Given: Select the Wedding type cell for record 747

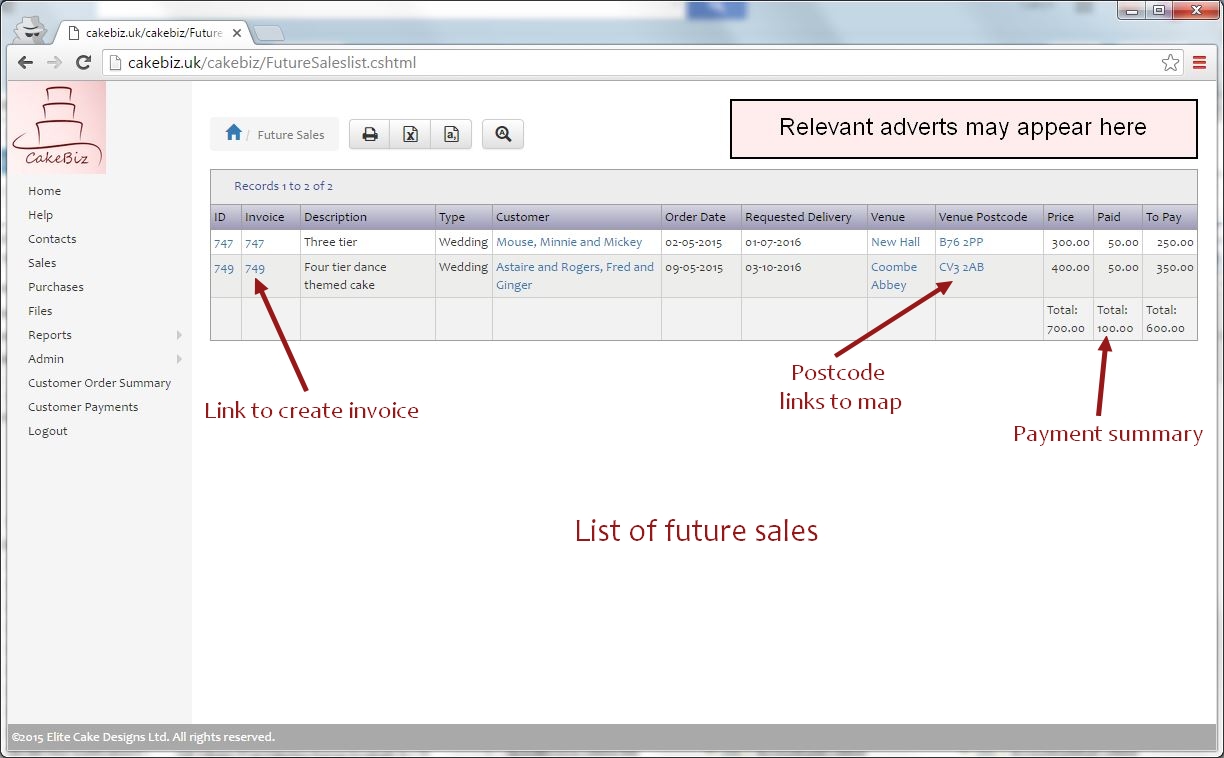Looking at the screenshot, I should [463, 241].
